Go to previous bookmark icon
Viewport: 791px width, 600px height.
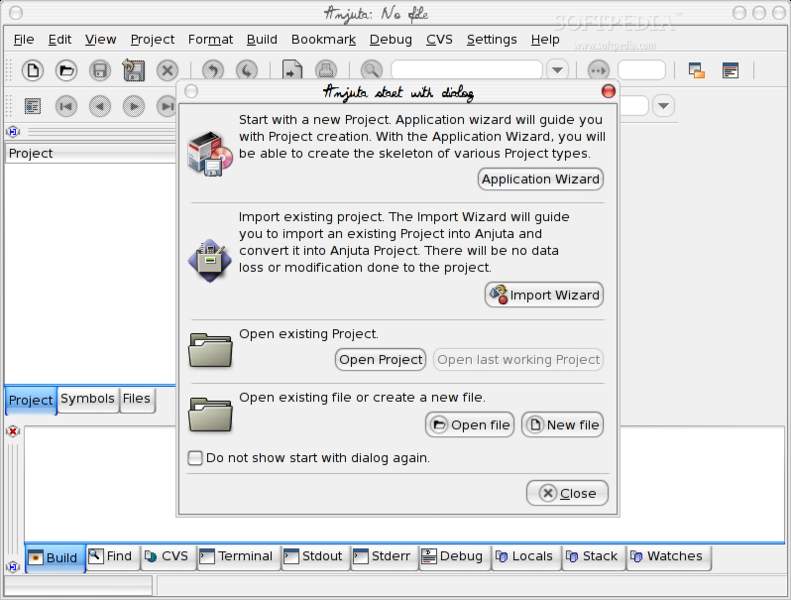(x=100, y=106)
